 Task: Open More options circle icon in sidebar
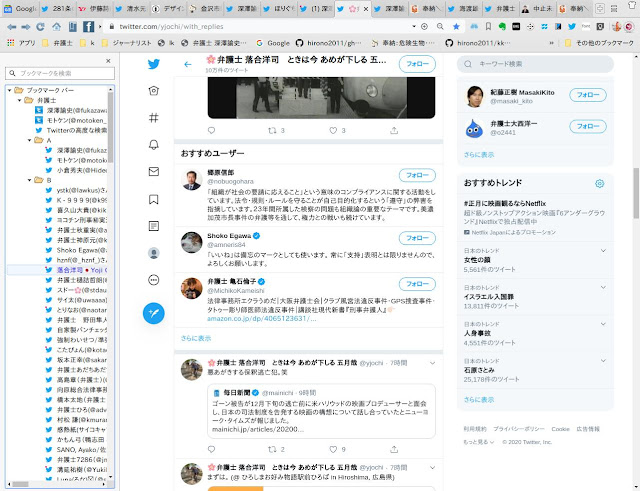click(x=153, y=280)
